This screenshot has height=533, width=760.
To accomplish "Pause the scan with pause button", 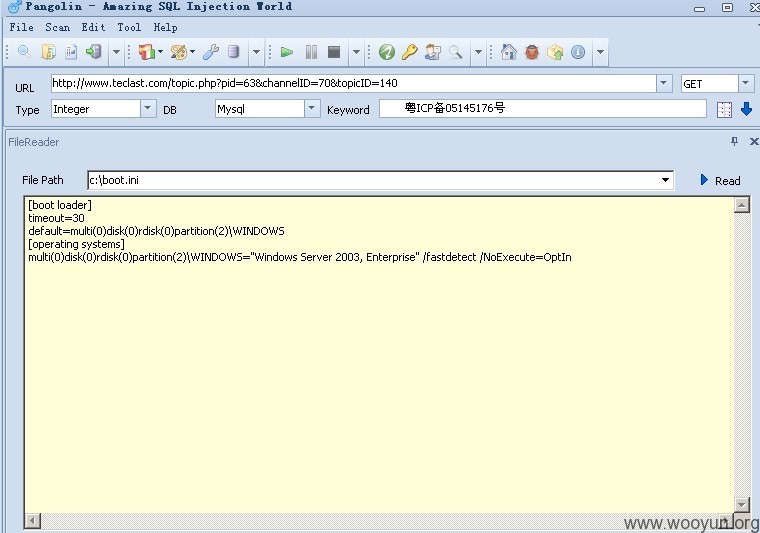I will click(311, 52).
